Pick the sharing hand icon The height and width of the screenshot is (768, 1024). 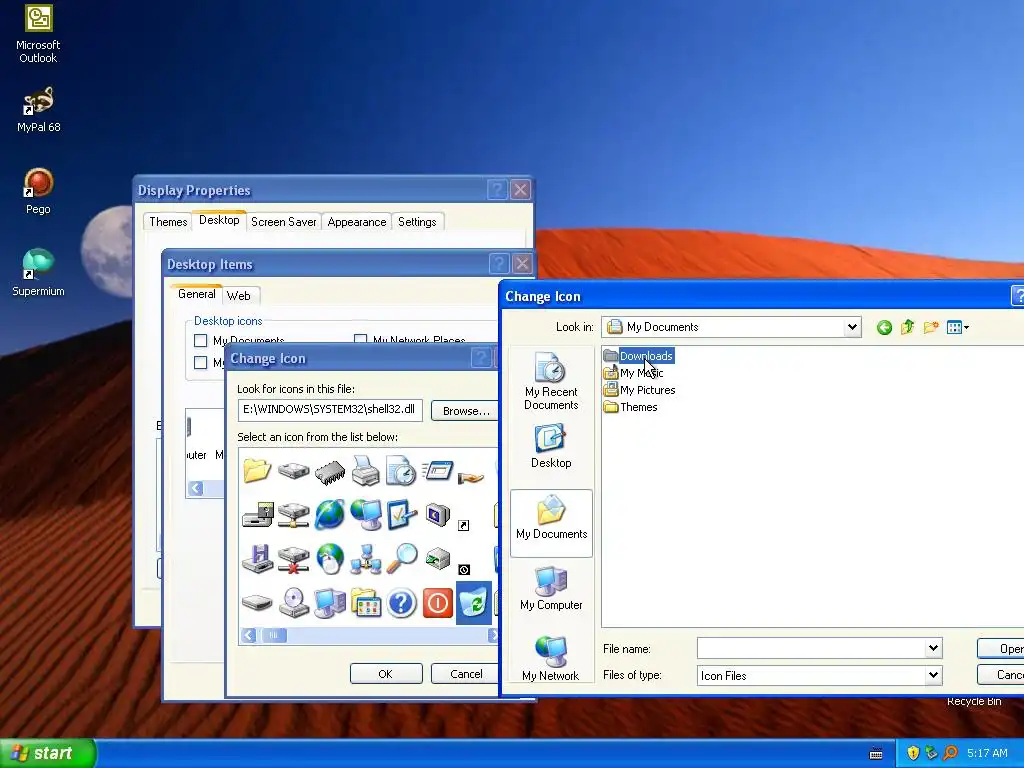(x=471, y=477)
